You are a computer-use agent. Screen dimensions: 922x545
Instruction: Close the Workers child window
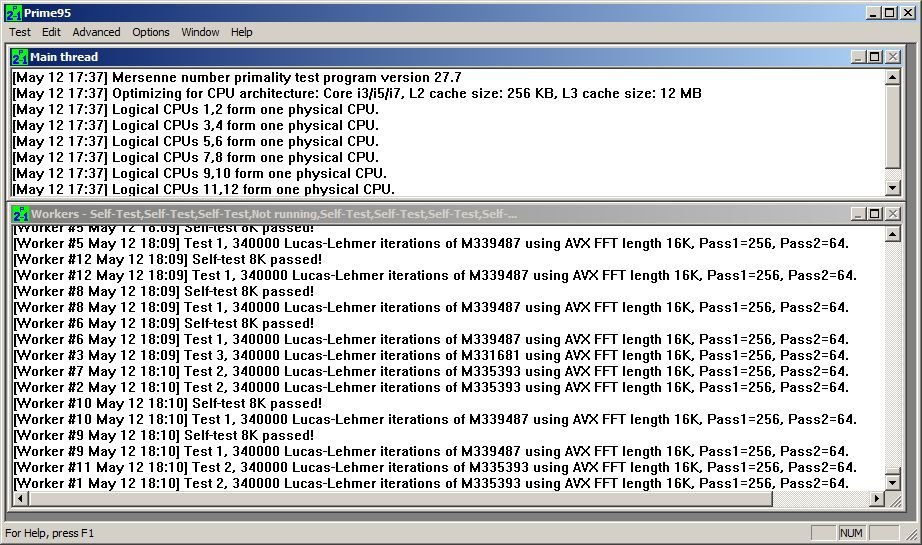(x=893, y=214)
